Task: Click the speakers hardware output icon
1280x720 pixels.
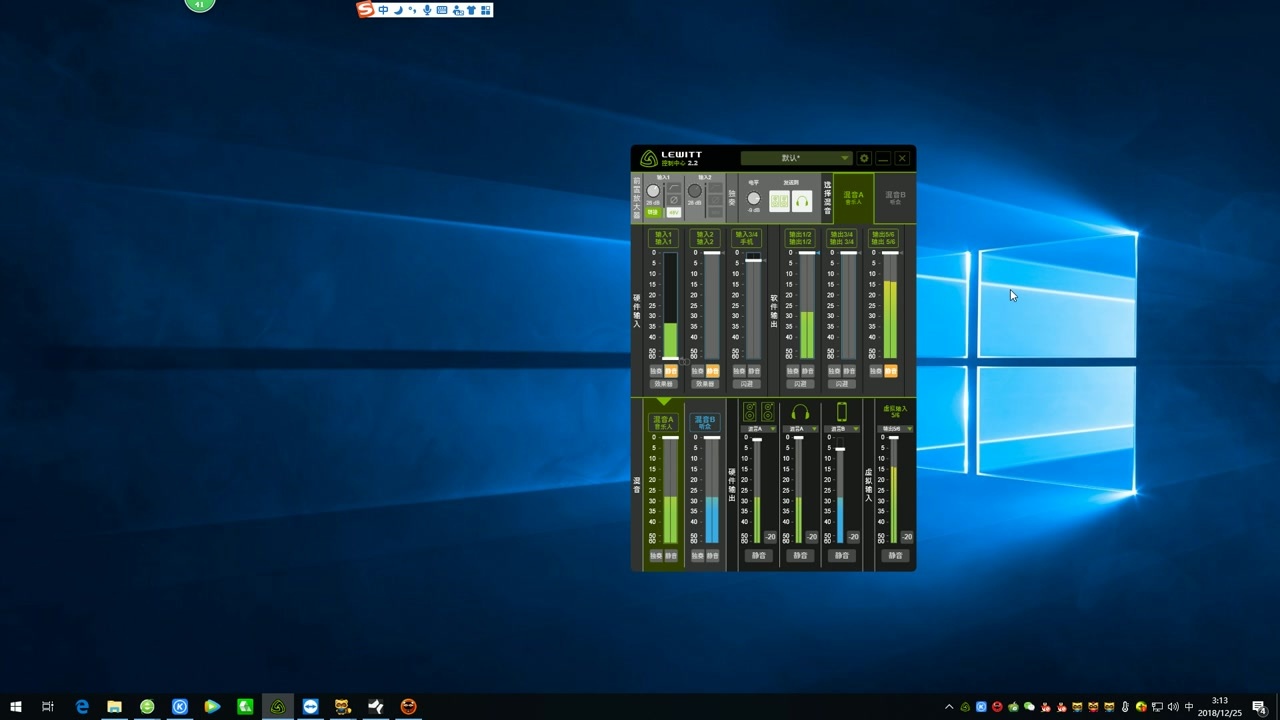Action: (x=759, y=412)
